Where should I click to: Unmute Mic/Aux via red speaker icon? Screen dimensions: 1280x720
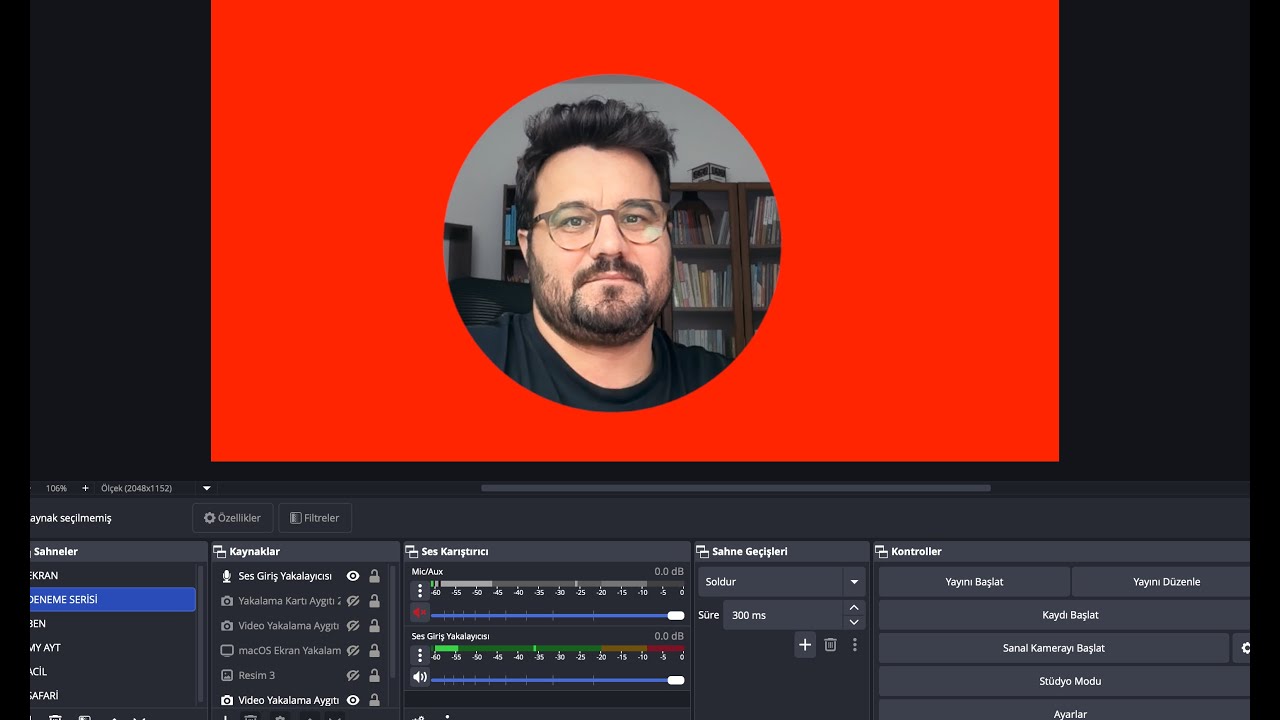pyautogui.click(x=420, y=613)
